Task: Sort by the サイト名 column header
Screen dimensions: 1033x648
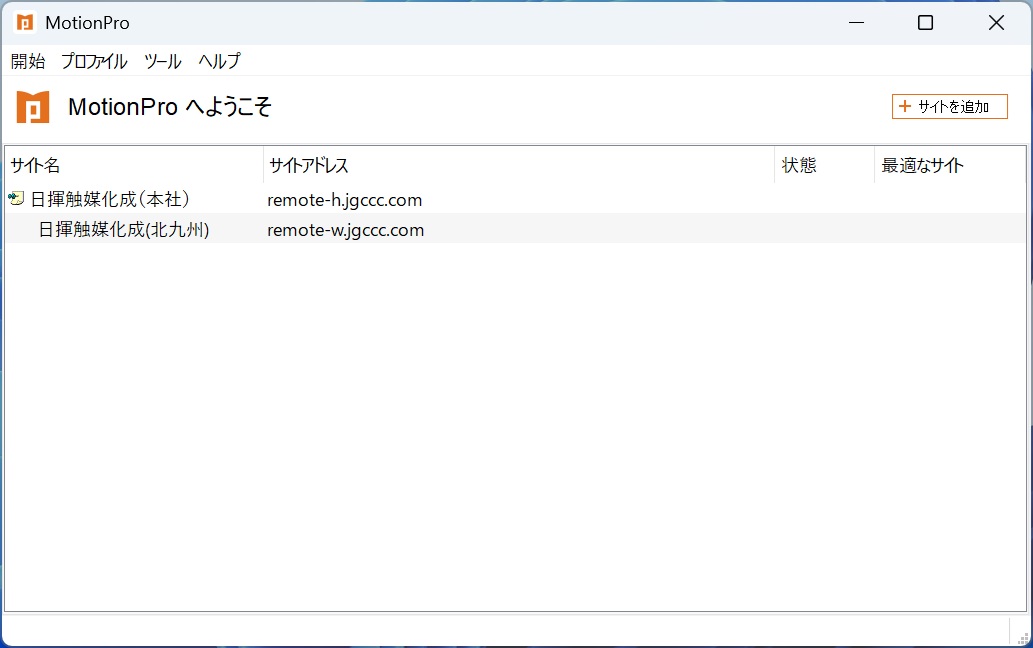Action: (134, 165)
